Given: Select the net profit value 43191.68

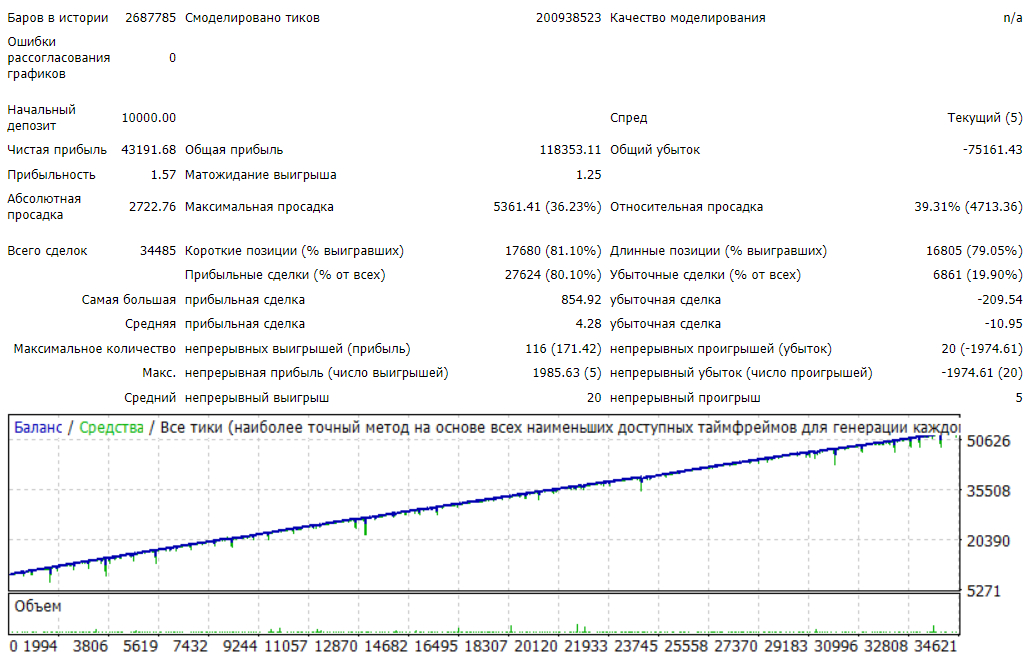Looking at the screenshot, I should click(x=149, y=150).
